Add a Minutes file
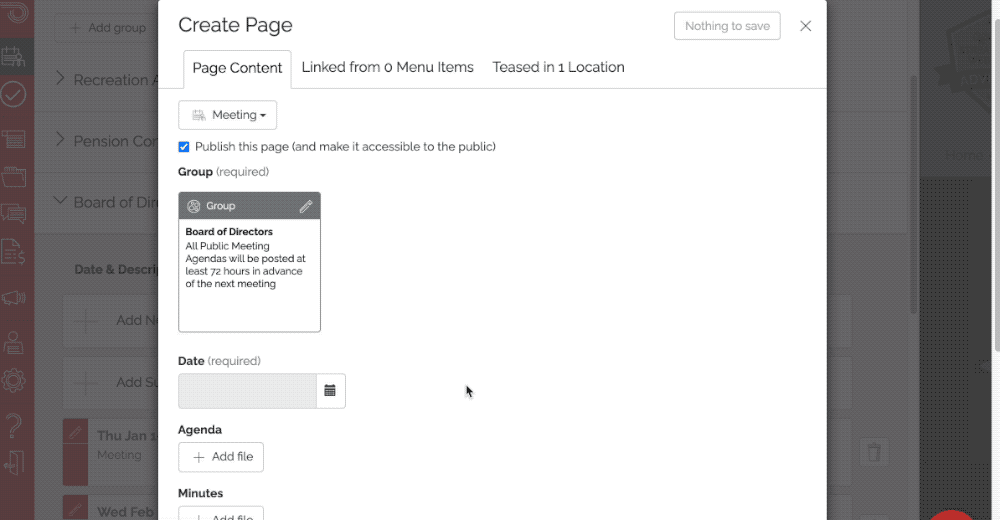The width and height of the screenshot is (1000, 520). coord(221,514)
